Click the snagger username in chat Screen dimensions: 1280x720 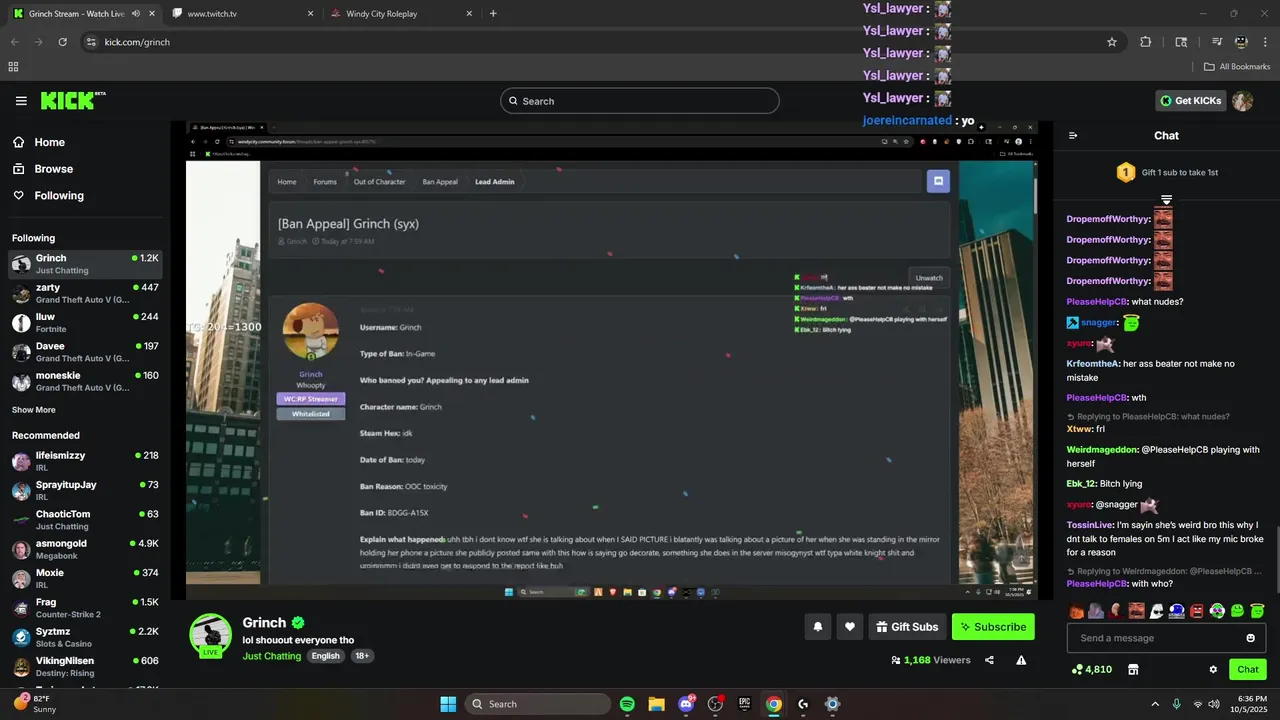[1099, 323]
